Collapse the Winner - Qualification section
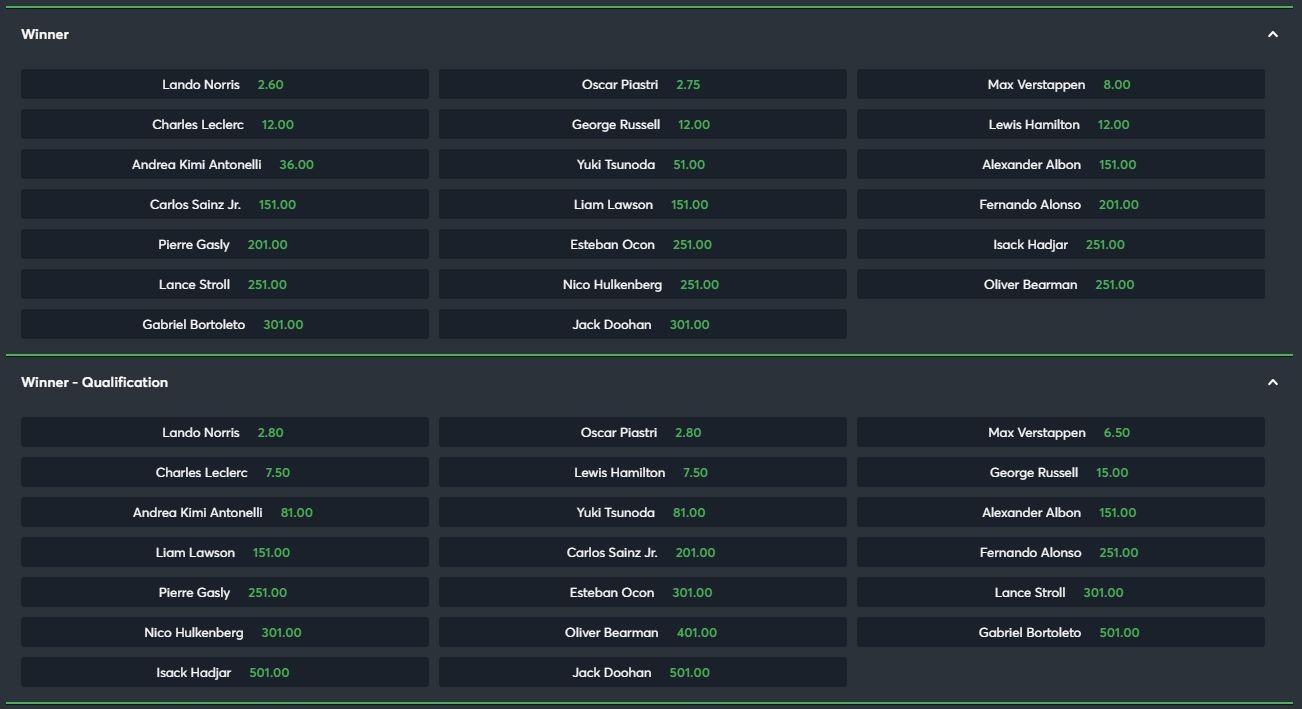The width and height of the screenshot is (1302, 709). (1272, 382)
